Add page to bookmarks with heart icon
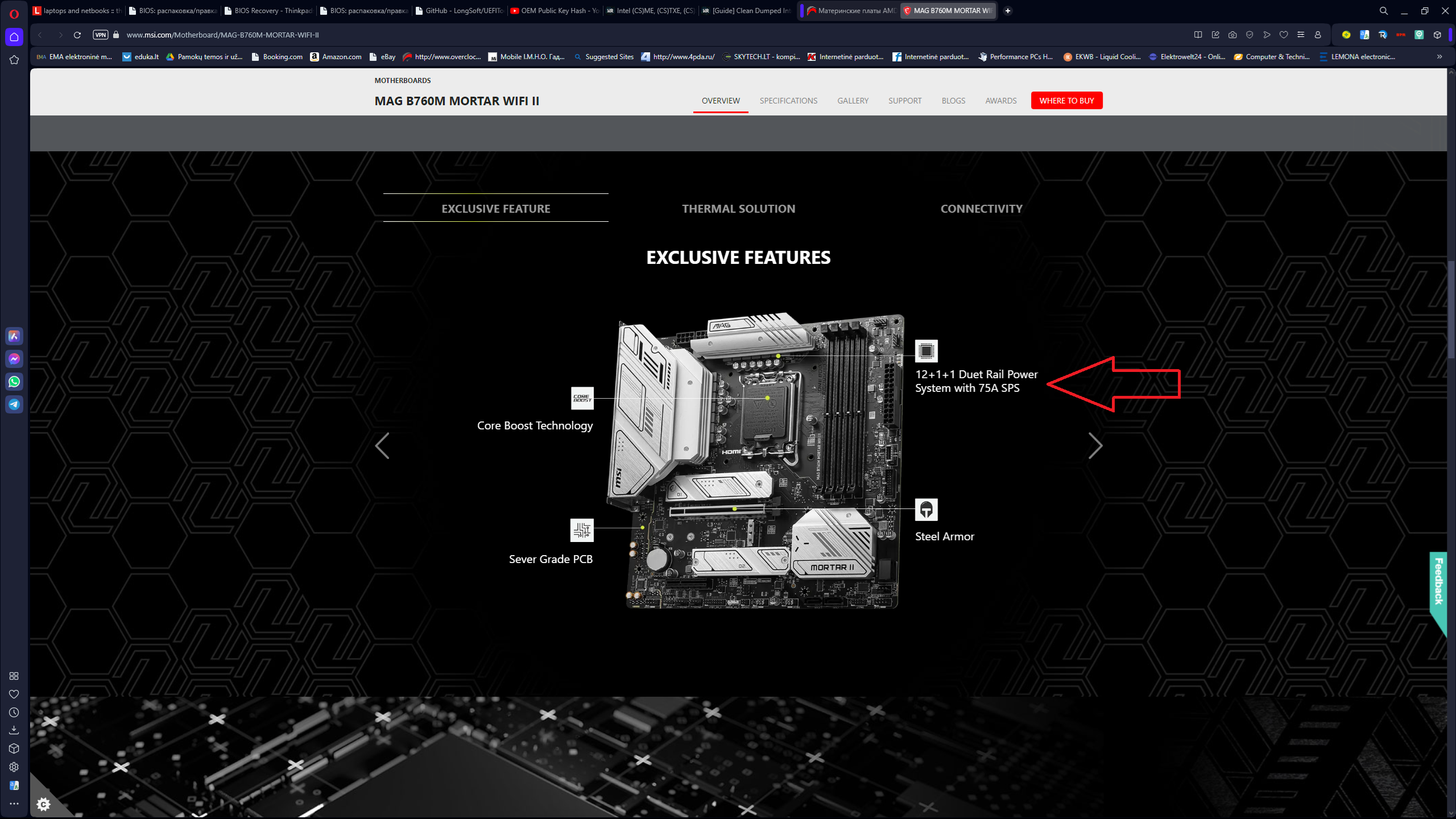Image resolution: width=1456 pixels, height=819 pixels. pos(1284,35)
